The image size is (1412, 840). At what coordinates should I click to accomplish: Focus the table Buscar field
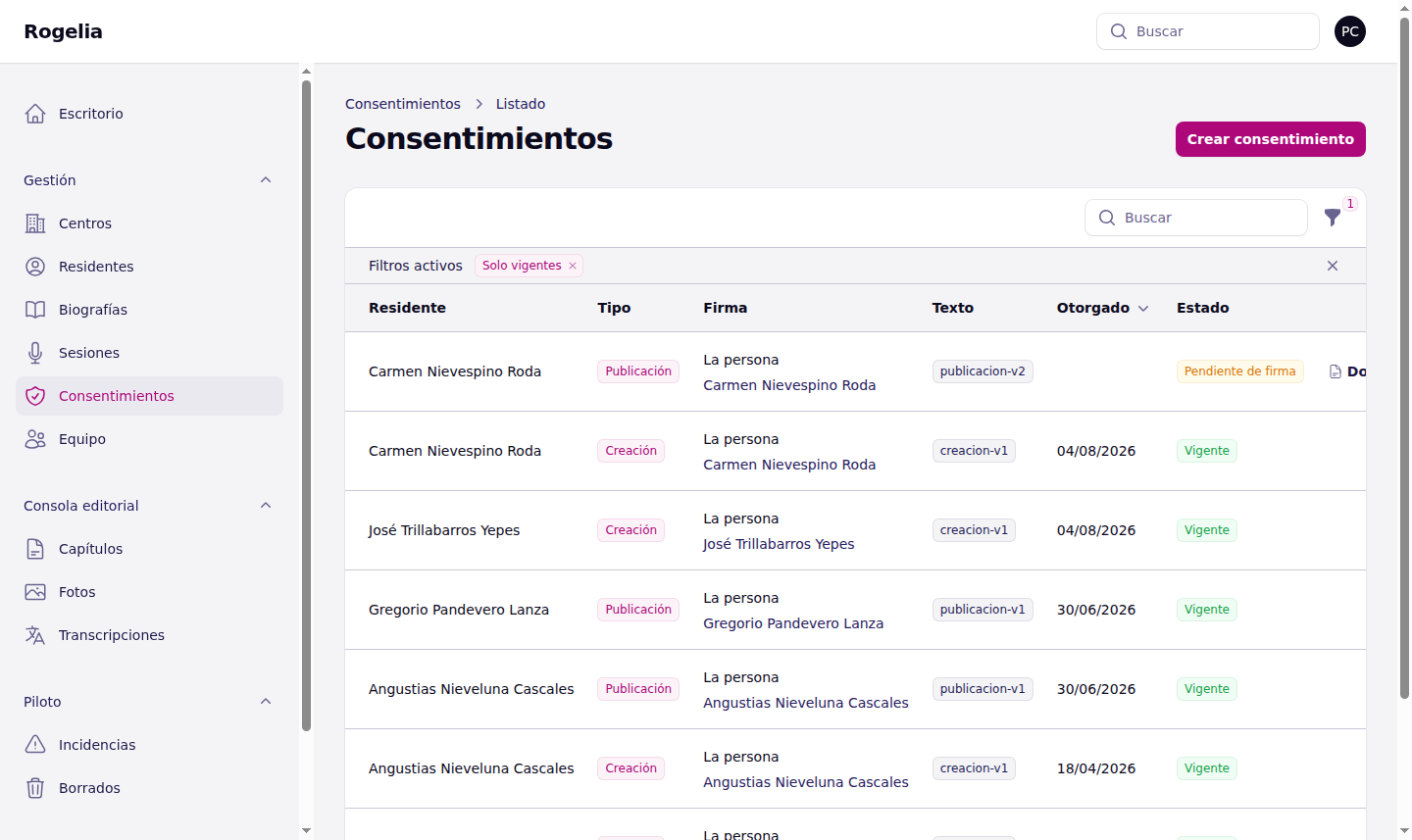(x=1195, y=218)
